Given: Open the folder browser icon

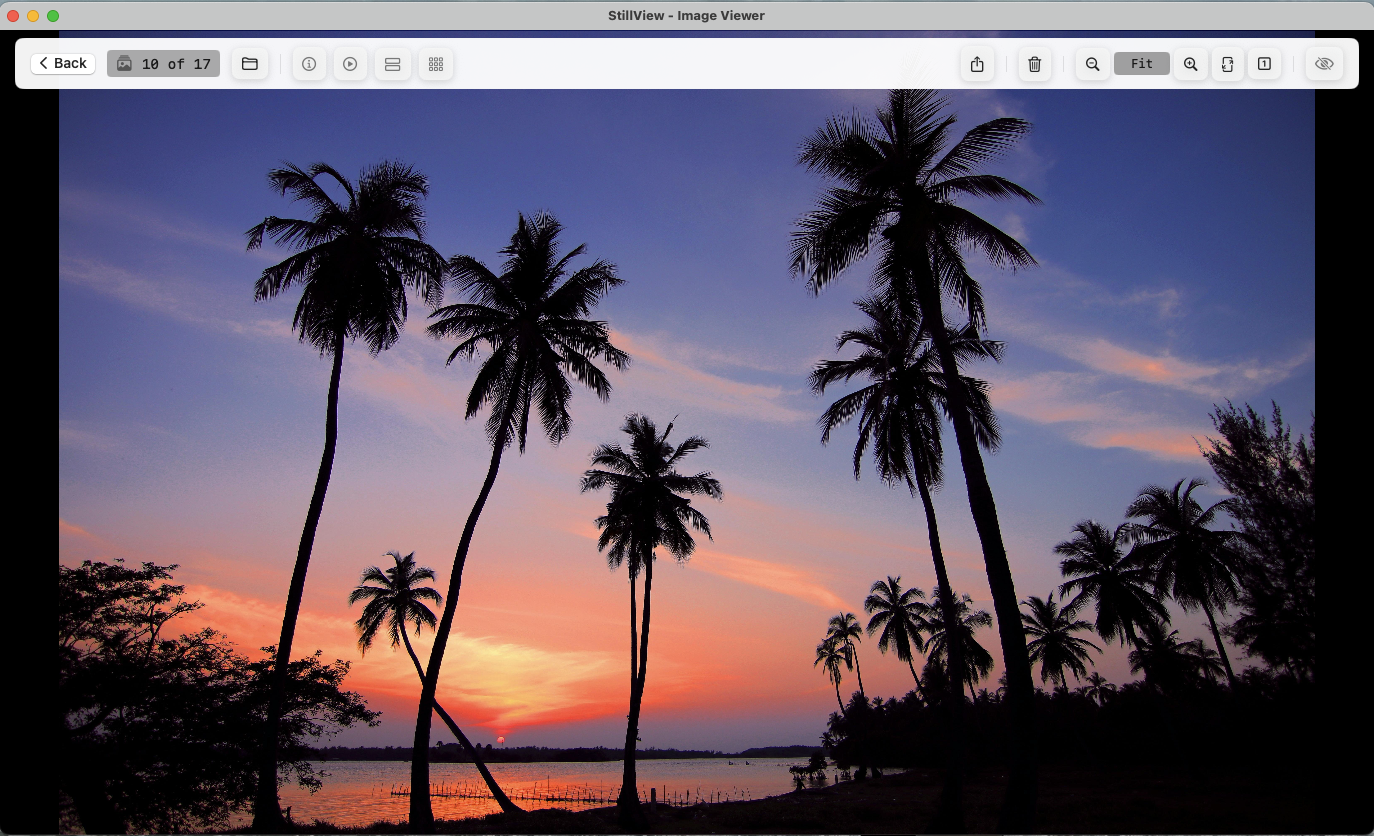Looking at the screenshot, I should point(250,64).
